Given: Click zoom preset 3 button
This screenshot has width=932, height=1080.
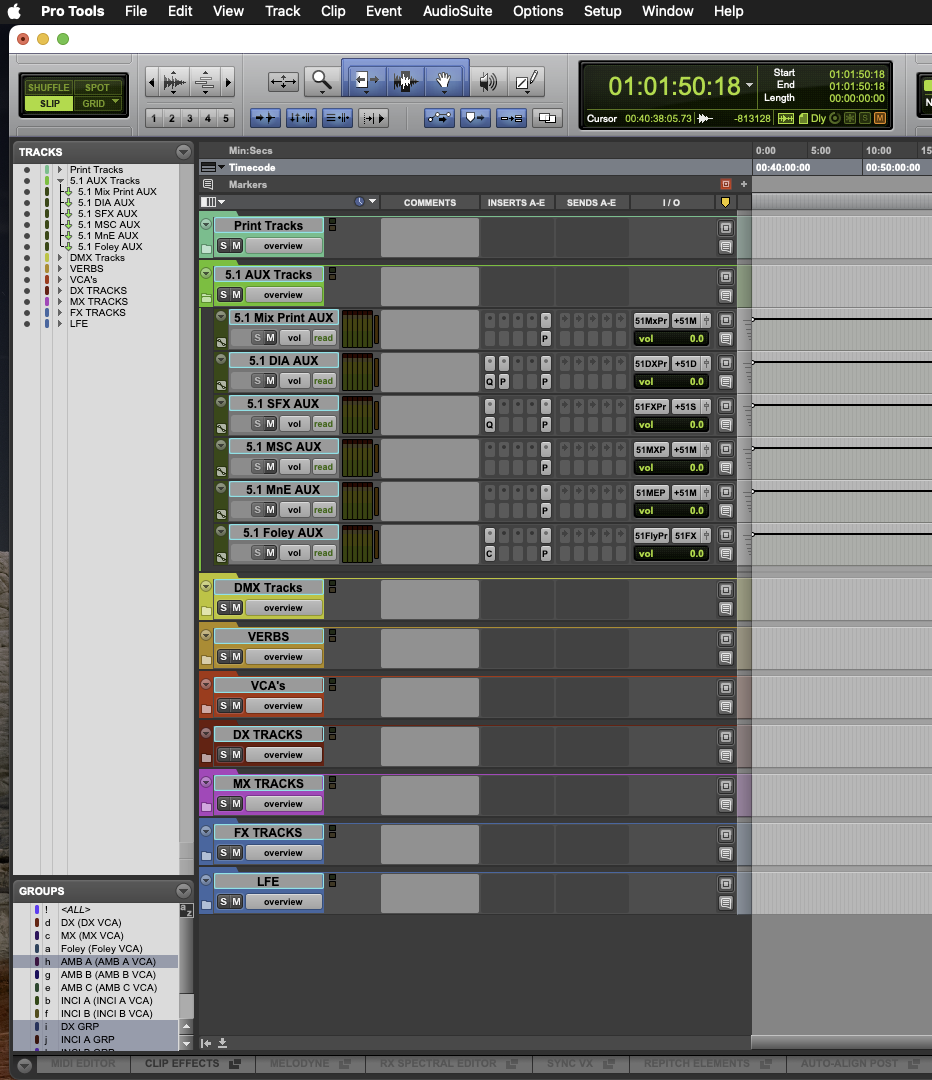Looking at the screenshot, I should [189, 118].
